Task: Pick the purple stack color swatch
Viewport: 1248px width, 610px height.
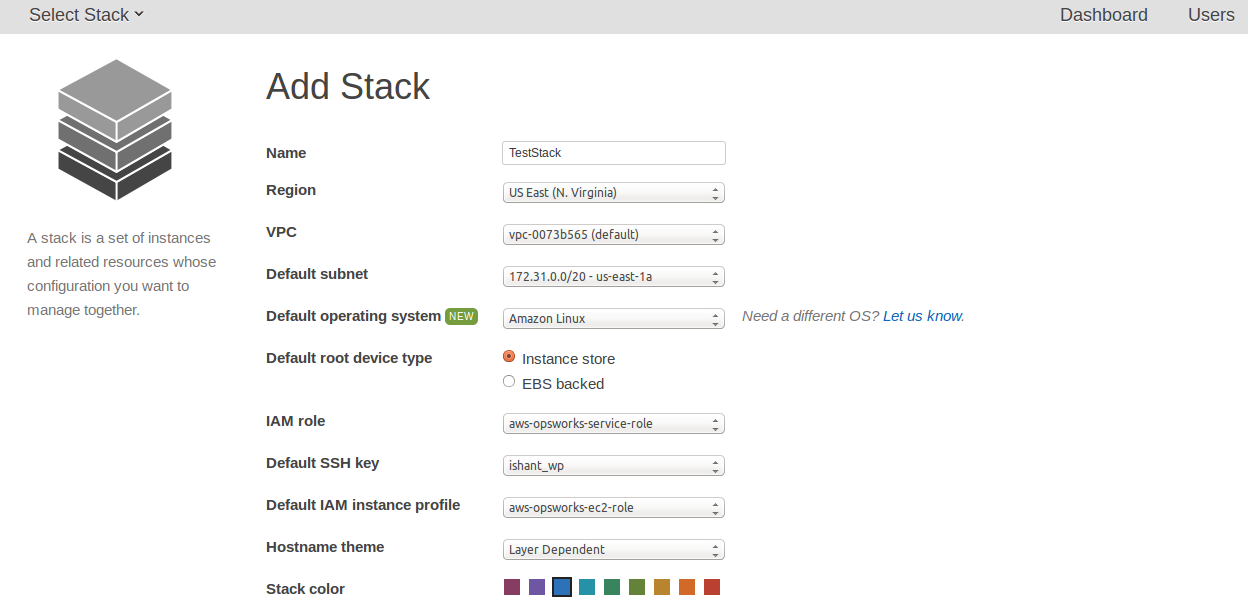Action: click(537, 587)
